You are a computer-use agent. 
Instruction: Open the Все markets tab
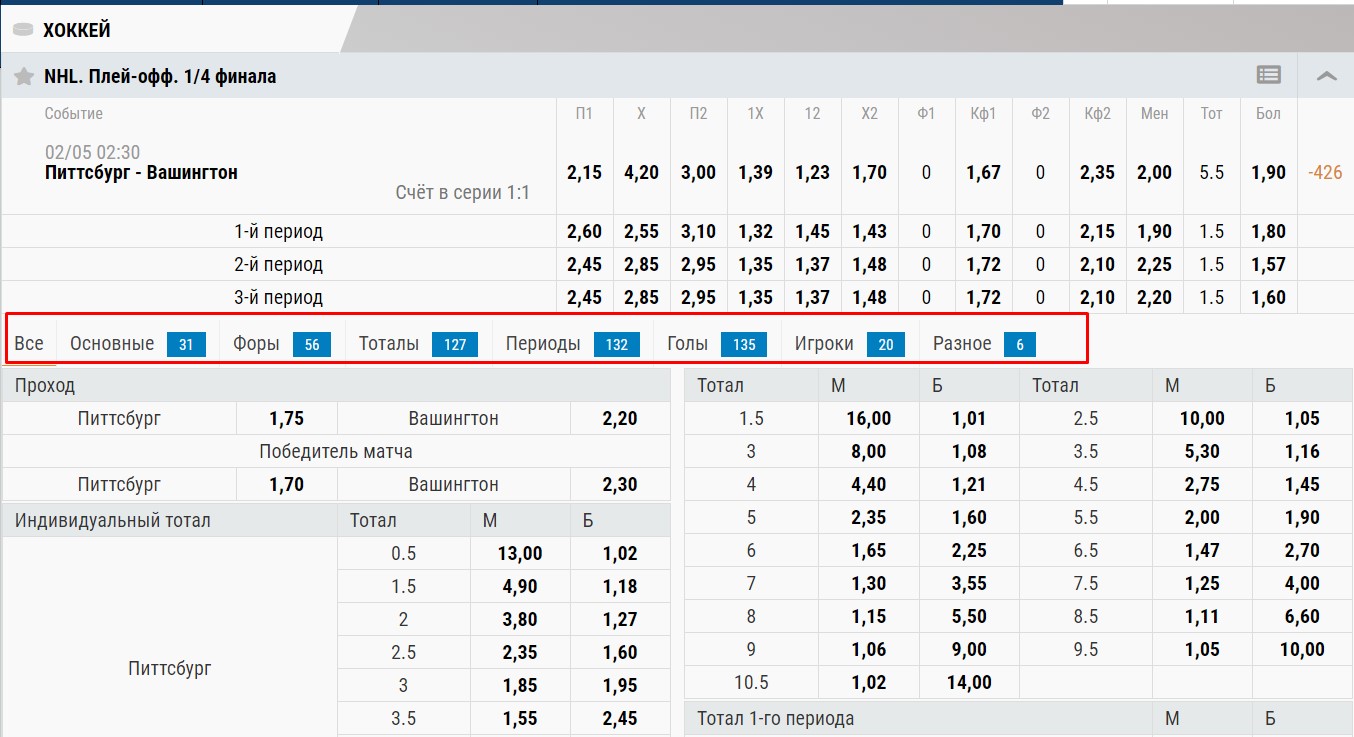[29, 343]
